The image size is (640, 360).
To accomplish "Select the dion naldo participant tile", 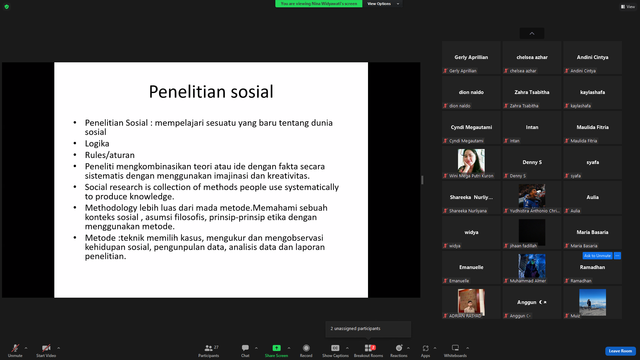I will pos(471,93).
